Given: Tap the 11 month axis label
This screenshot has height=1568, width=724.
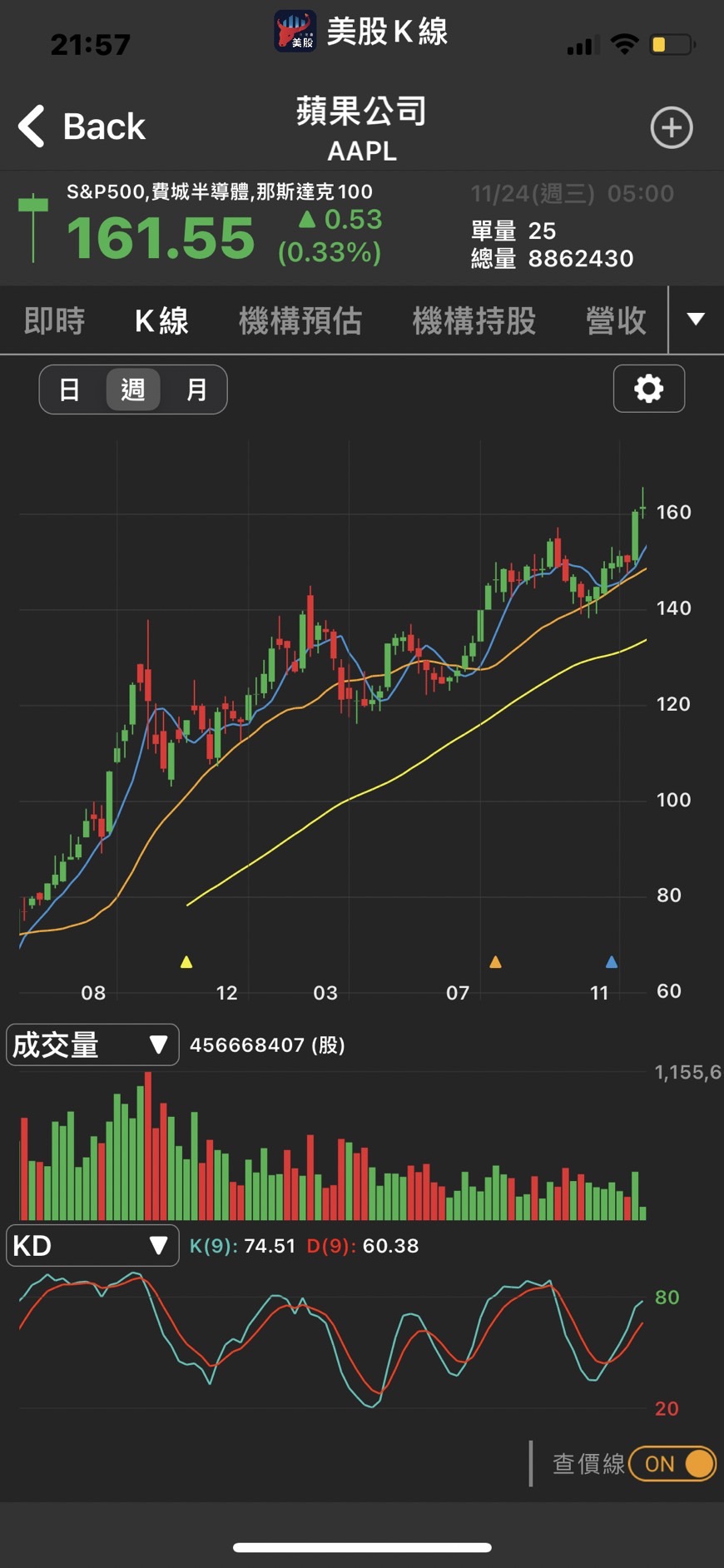Looking at the screenshot, I should (599, 992).
